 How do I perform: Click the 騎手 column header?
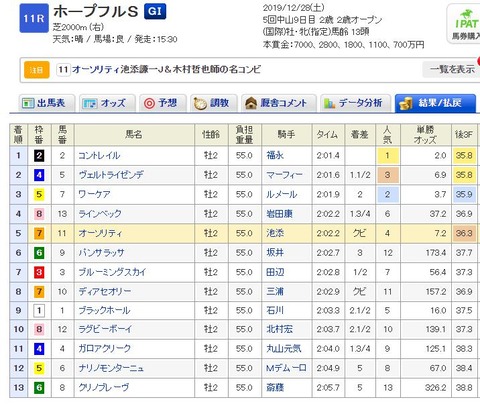coord(286,135)
